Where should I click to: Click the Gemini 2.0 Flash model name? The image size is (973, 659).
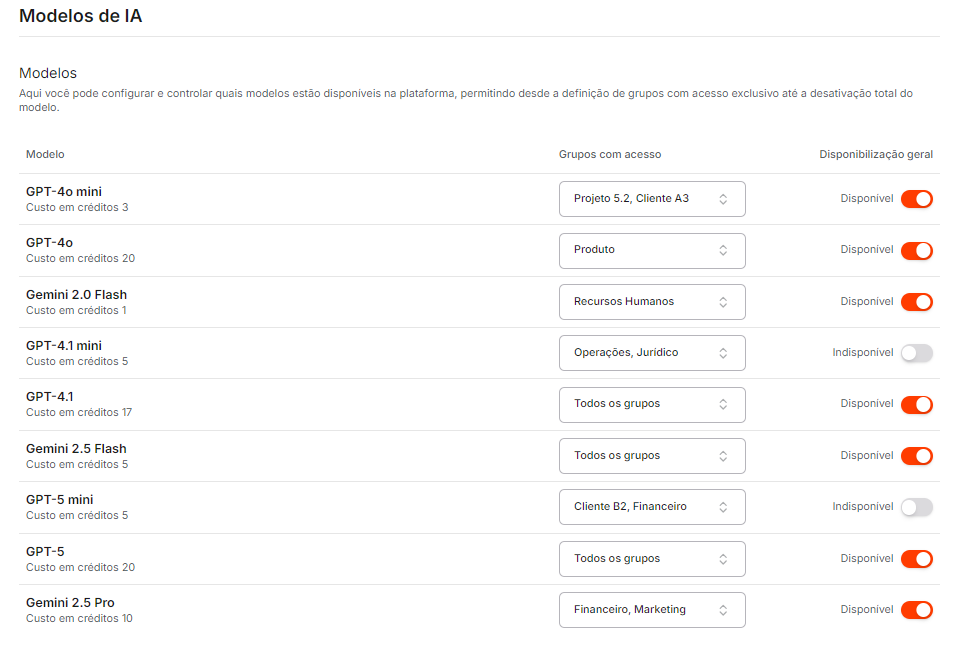[x=76, y=295]
